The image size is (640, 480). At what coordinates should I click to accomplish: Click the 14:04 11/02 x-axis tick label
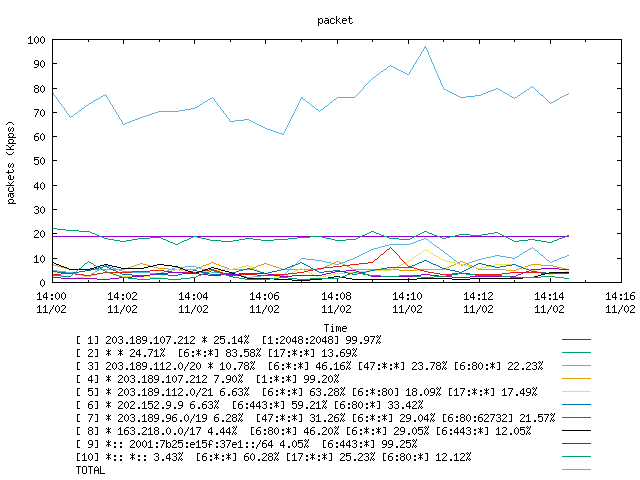[x=193, y=302]
